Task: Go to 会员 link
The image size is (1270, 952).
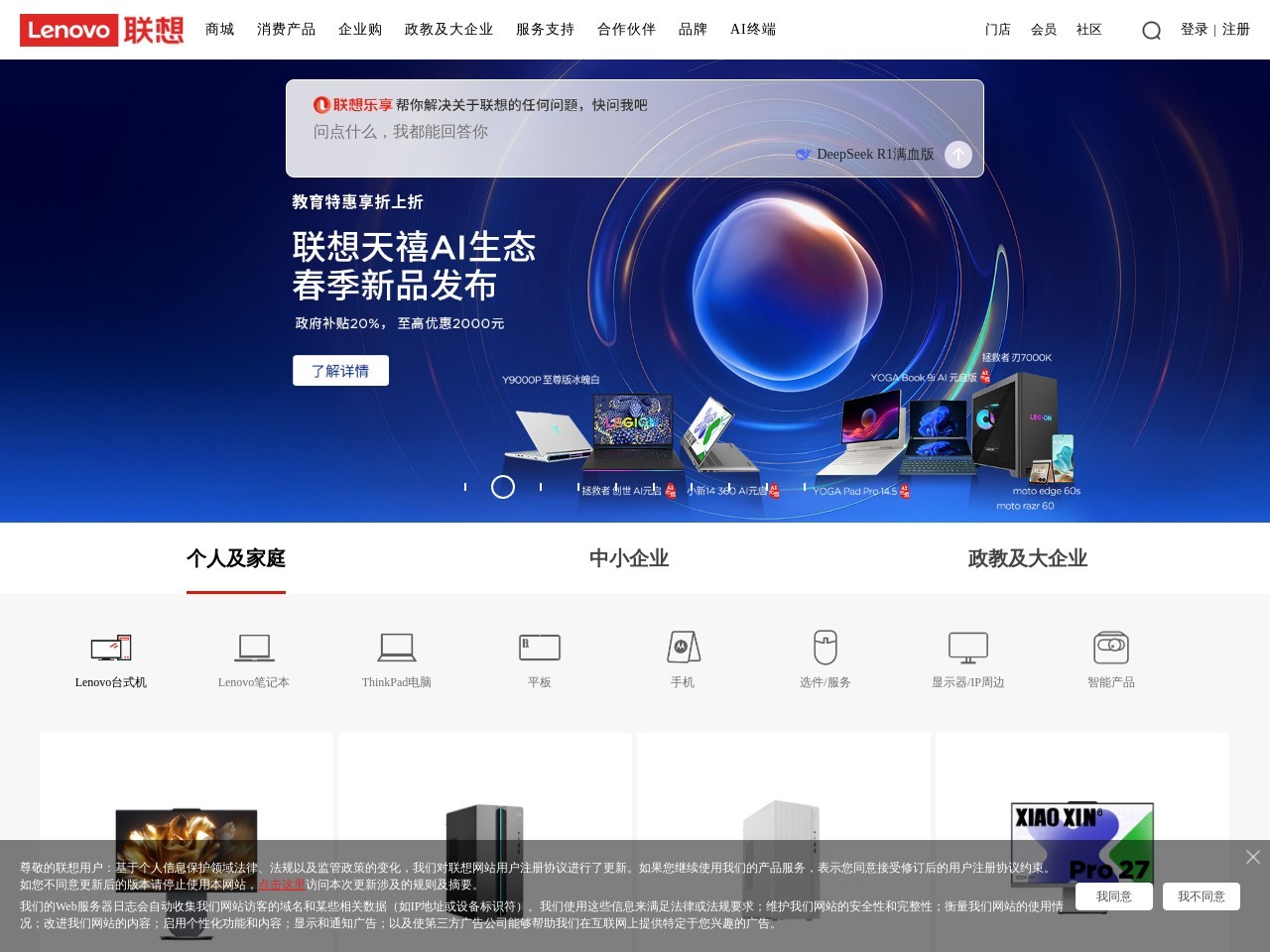Action: pos(1044,30)
